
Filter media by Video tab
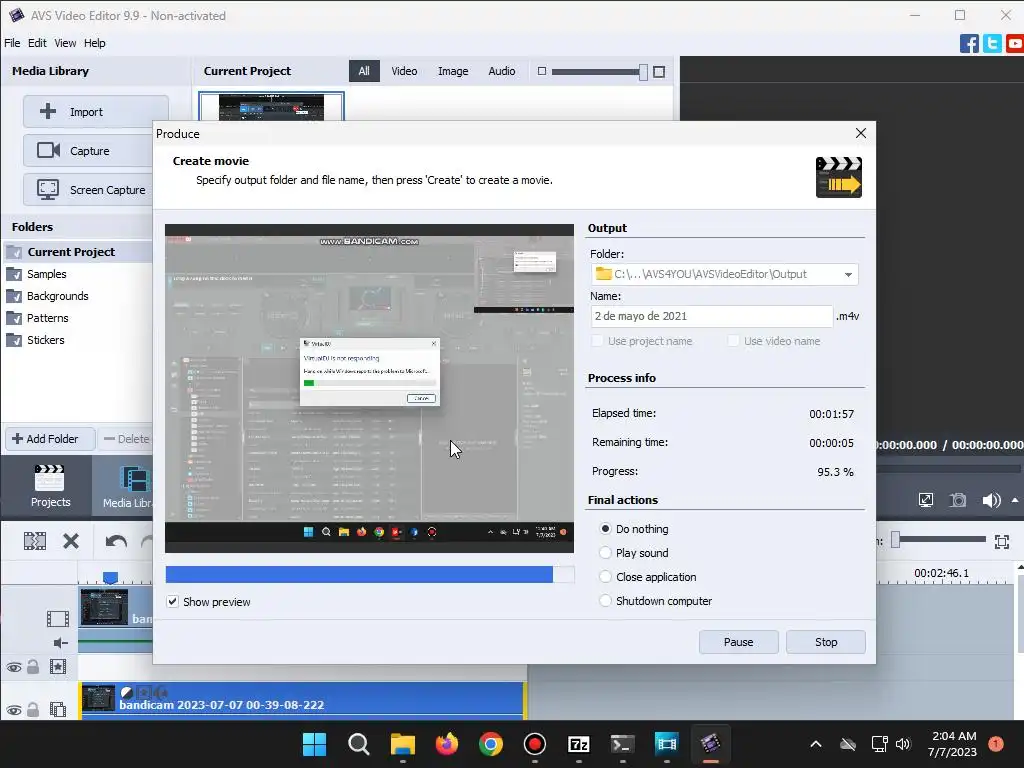[404, 71]
